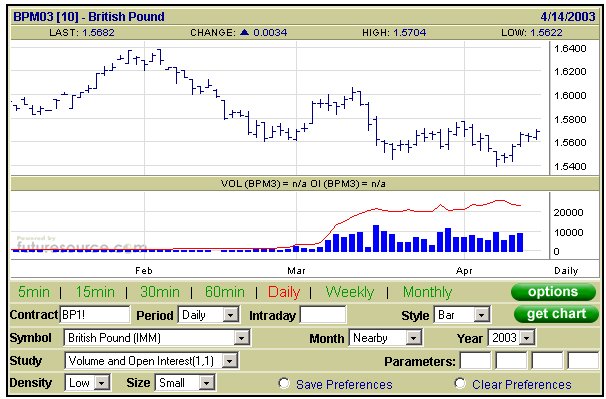The width and height of the screenshot is (606, 399).
Task: Click the CHANGE: 0.0034 value
Action: (x=238, y=32)
